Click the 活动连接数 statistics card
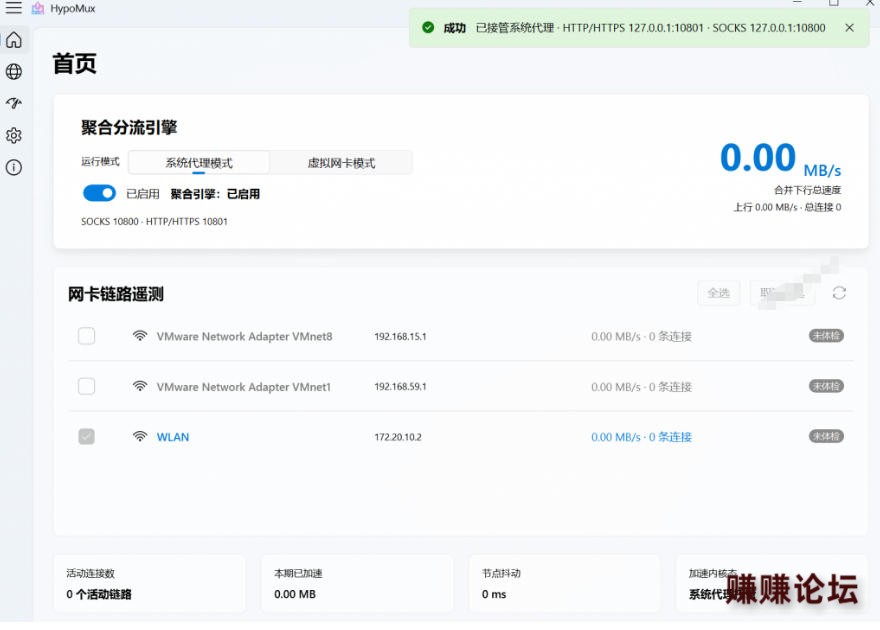The height and width of the screenshot is (630, 880). (149, 583)
